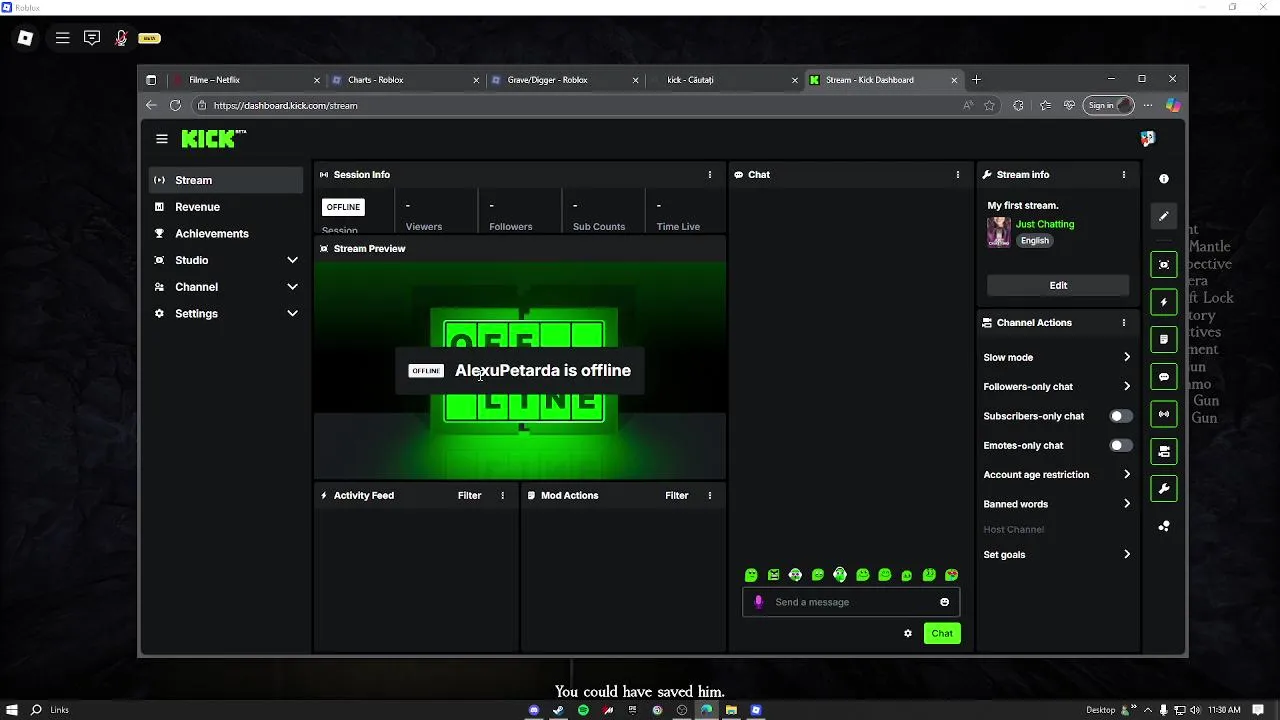The height and width of the screenshot is (720, 1280).
Task: Open profile avatar at top right of Kick
Action: (x=1148, y=138)
